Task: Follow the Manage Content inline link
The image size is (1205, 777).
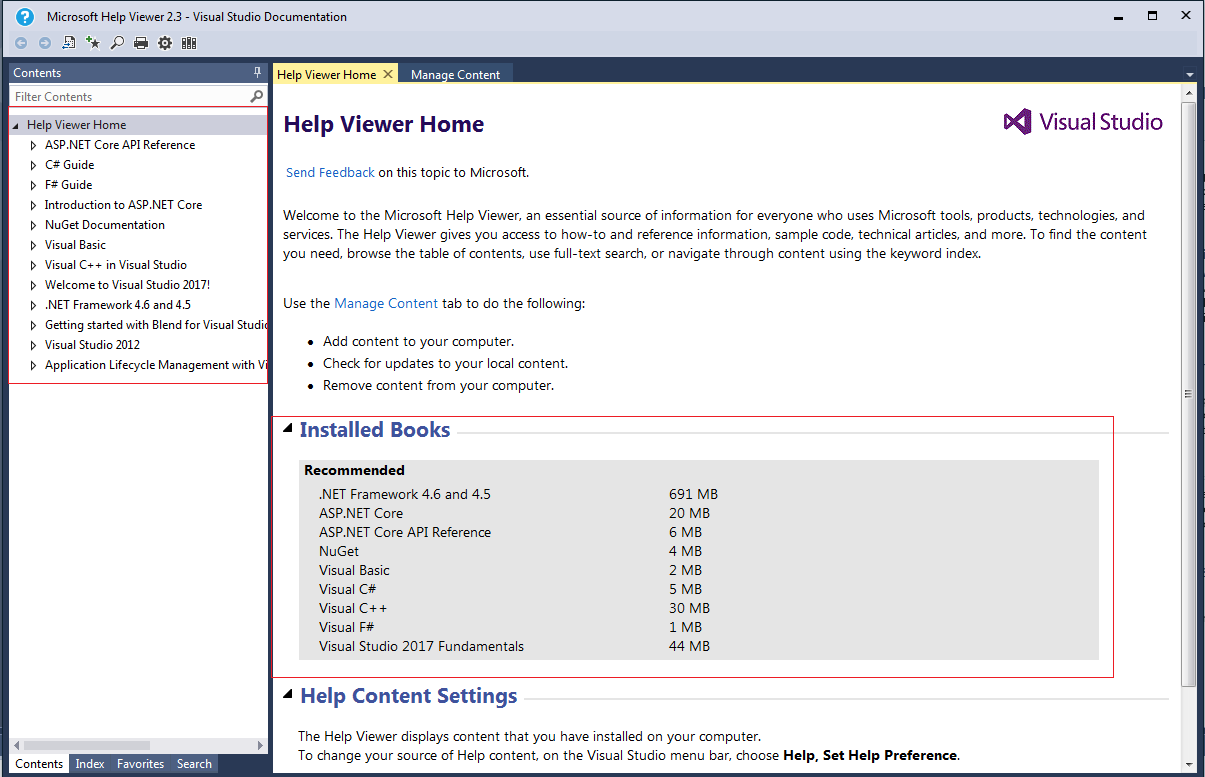Action: pyautogui.click(x=386, y=303)
